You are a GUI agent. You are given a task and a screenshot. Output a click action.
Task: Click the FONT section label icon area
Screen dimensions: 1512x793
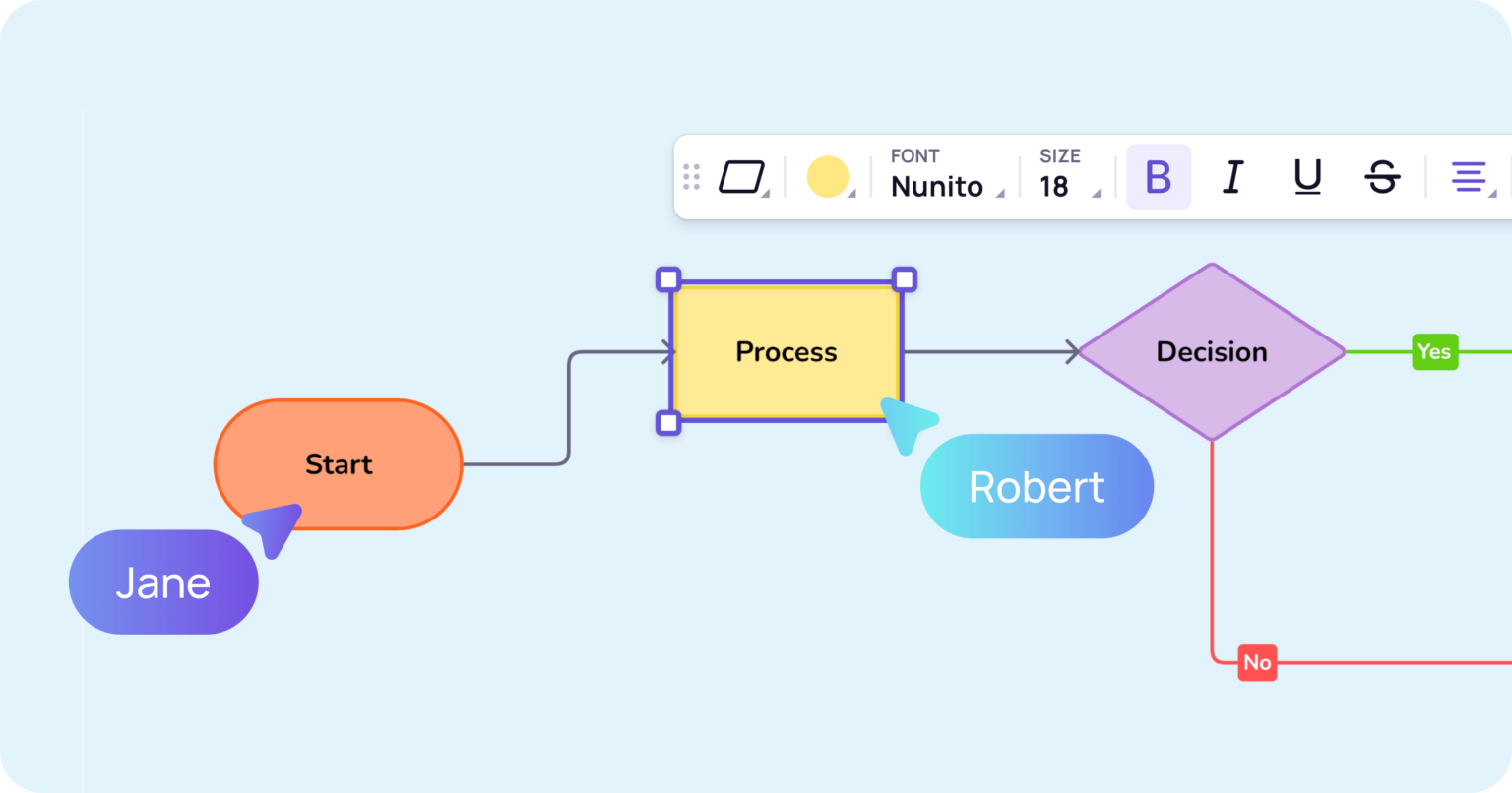tap(914, 155)
